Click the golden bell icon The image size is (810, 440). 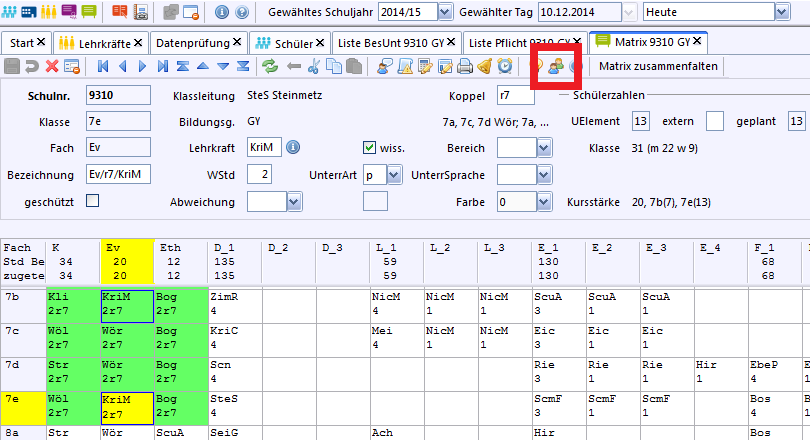485,66
